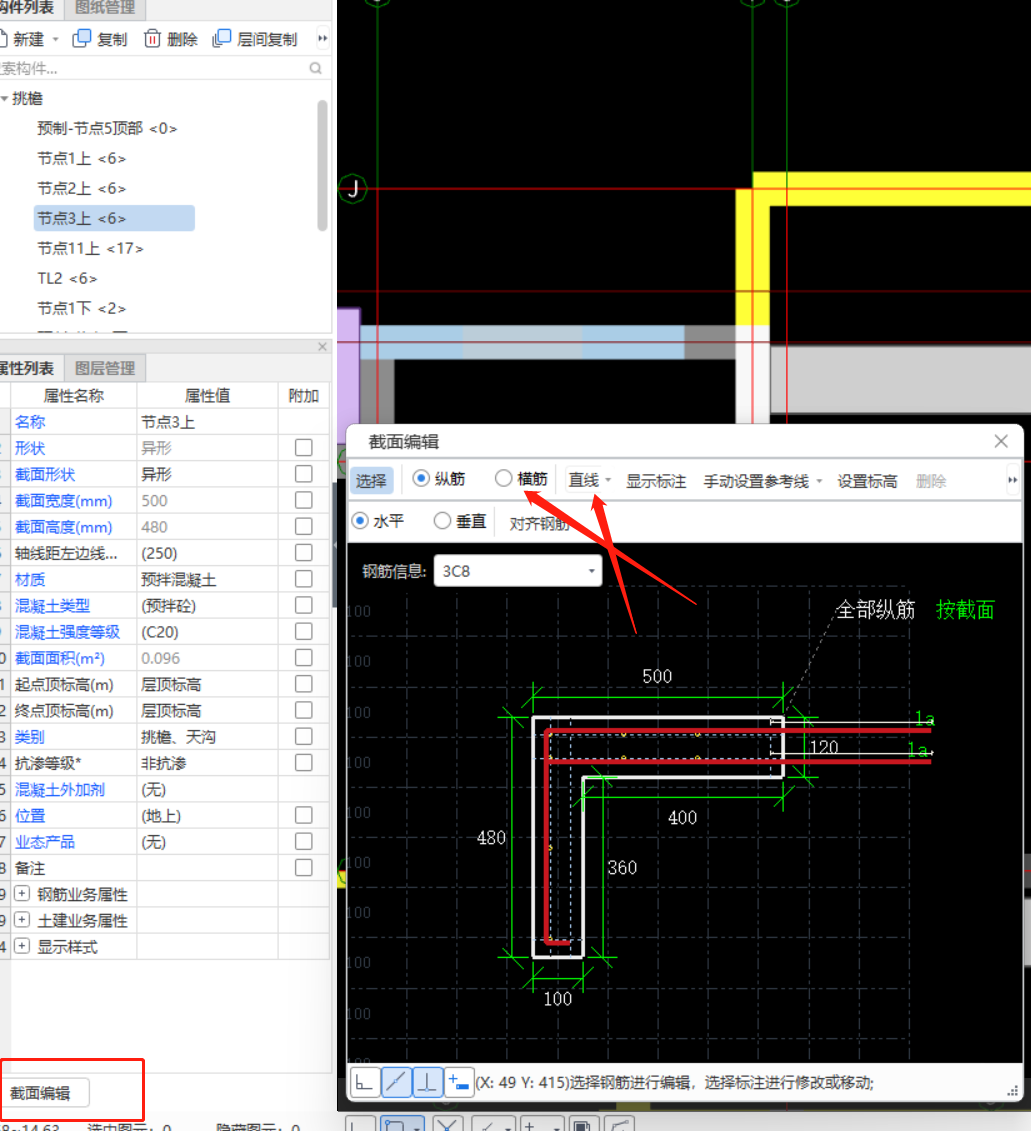Screen dimensions: 1031x1131
Task: Select tree item 预制-节点5顶部 <0>
Action: pos(107,128)
